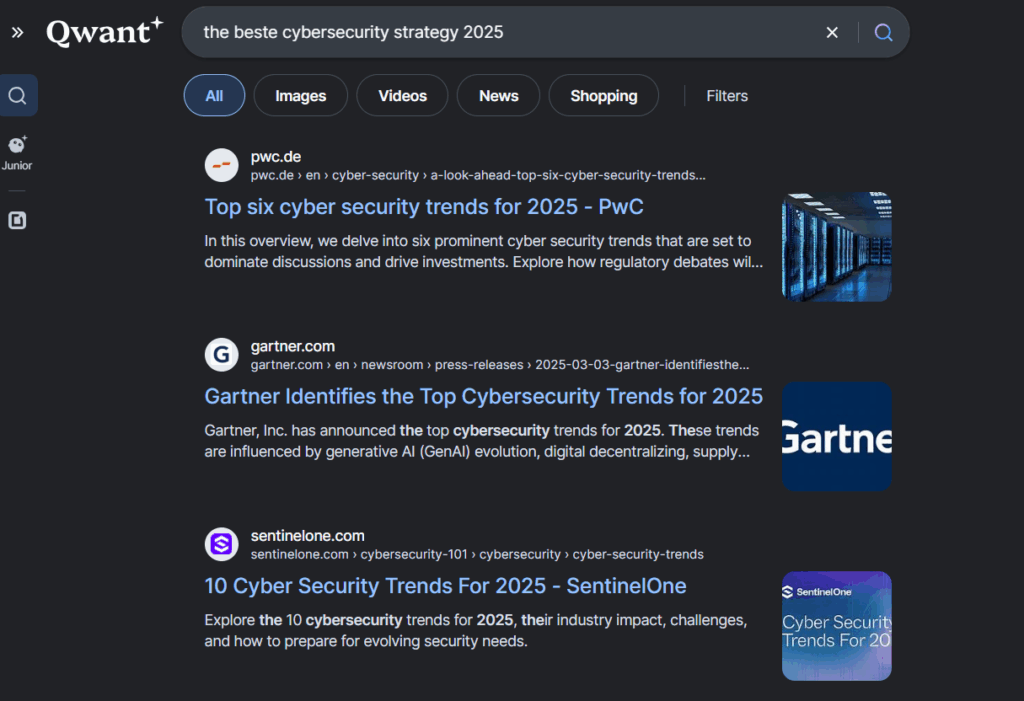Open Gartner Identifies Top Cybersecurity Trends link
This screenshot has width=1024, height=701.
pyautogui.click(x=483, y=397)
